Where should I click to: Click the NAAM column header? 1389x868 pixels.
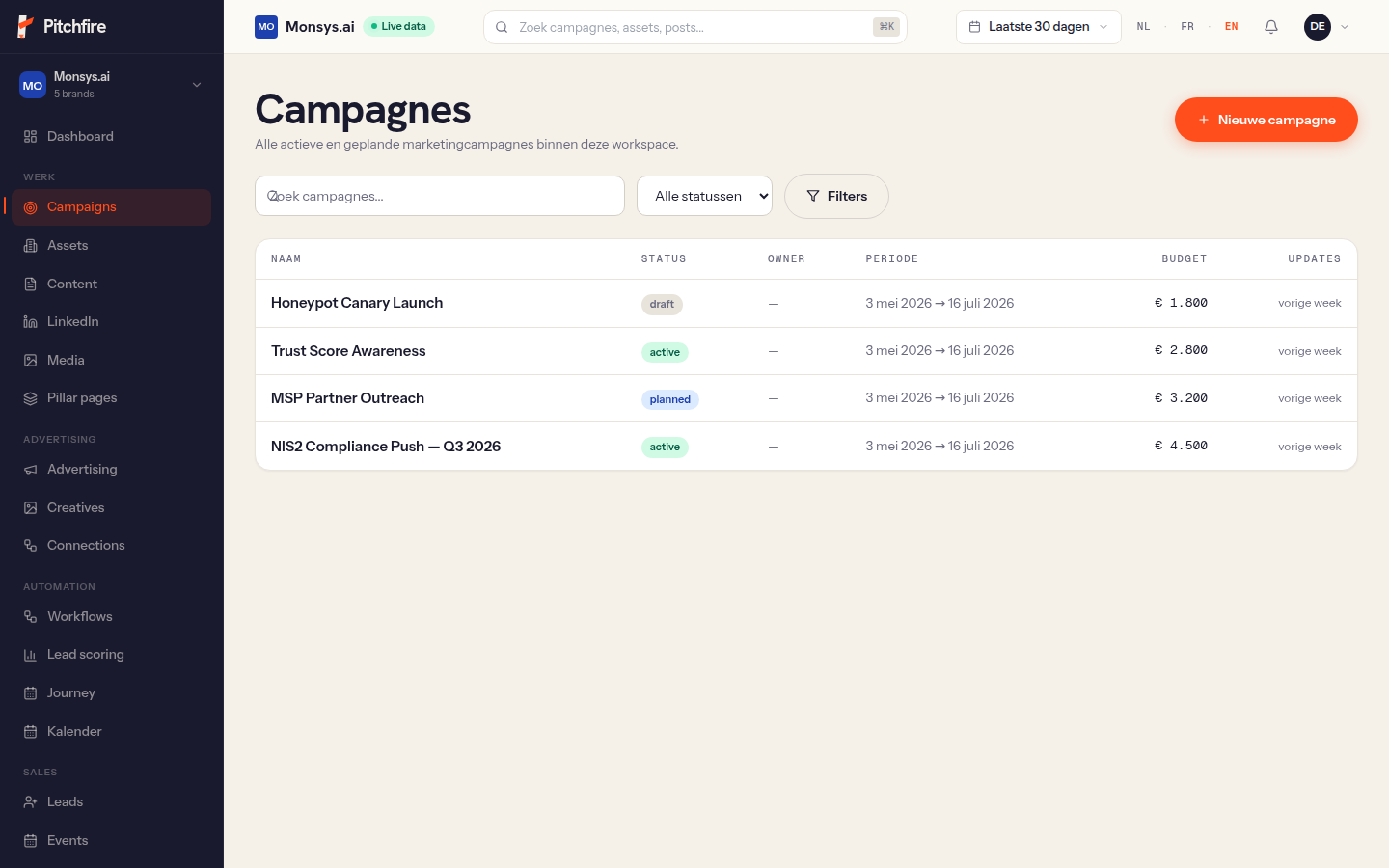tap(286, 259)
